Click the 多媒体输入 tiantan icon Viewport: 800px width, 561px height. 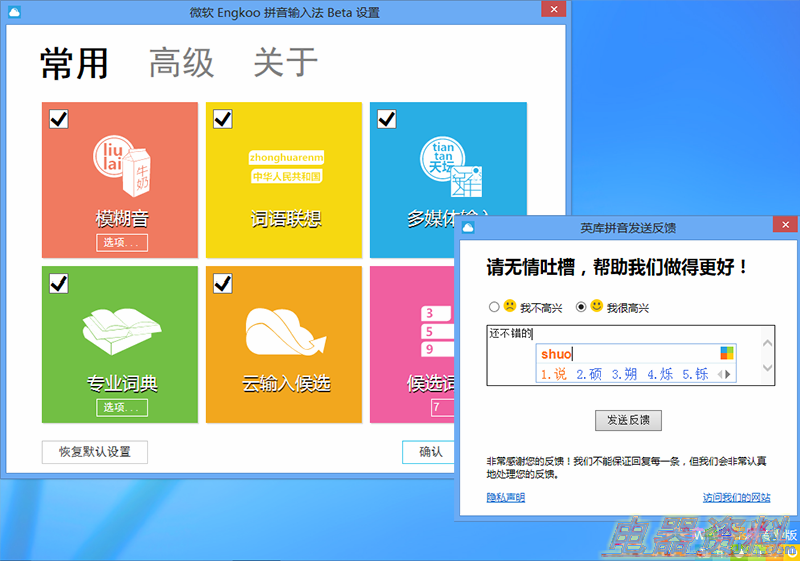click(450, 166)
